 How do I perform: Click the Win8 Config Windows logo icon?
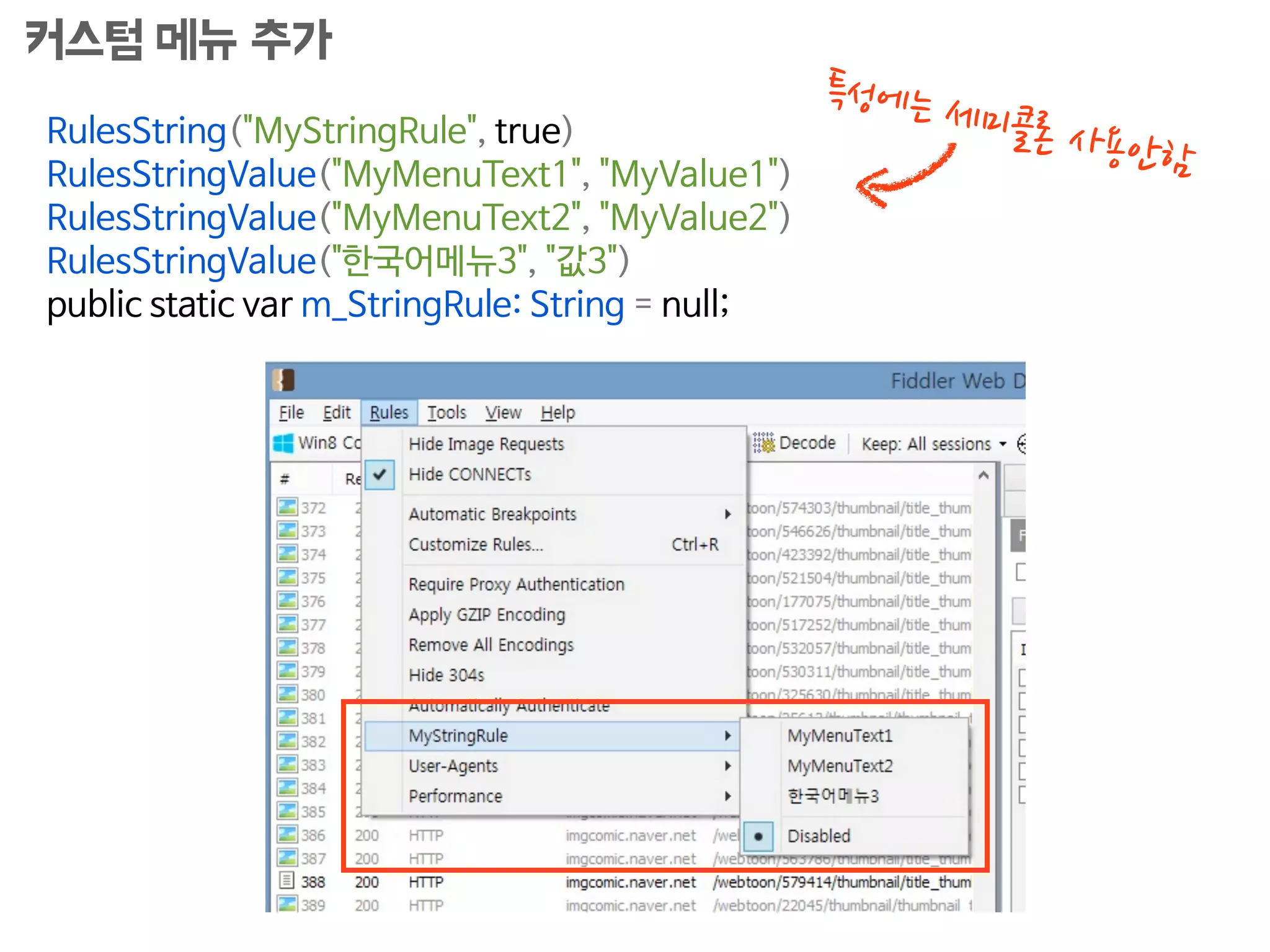pyautogui.click(x=283, y=443)
